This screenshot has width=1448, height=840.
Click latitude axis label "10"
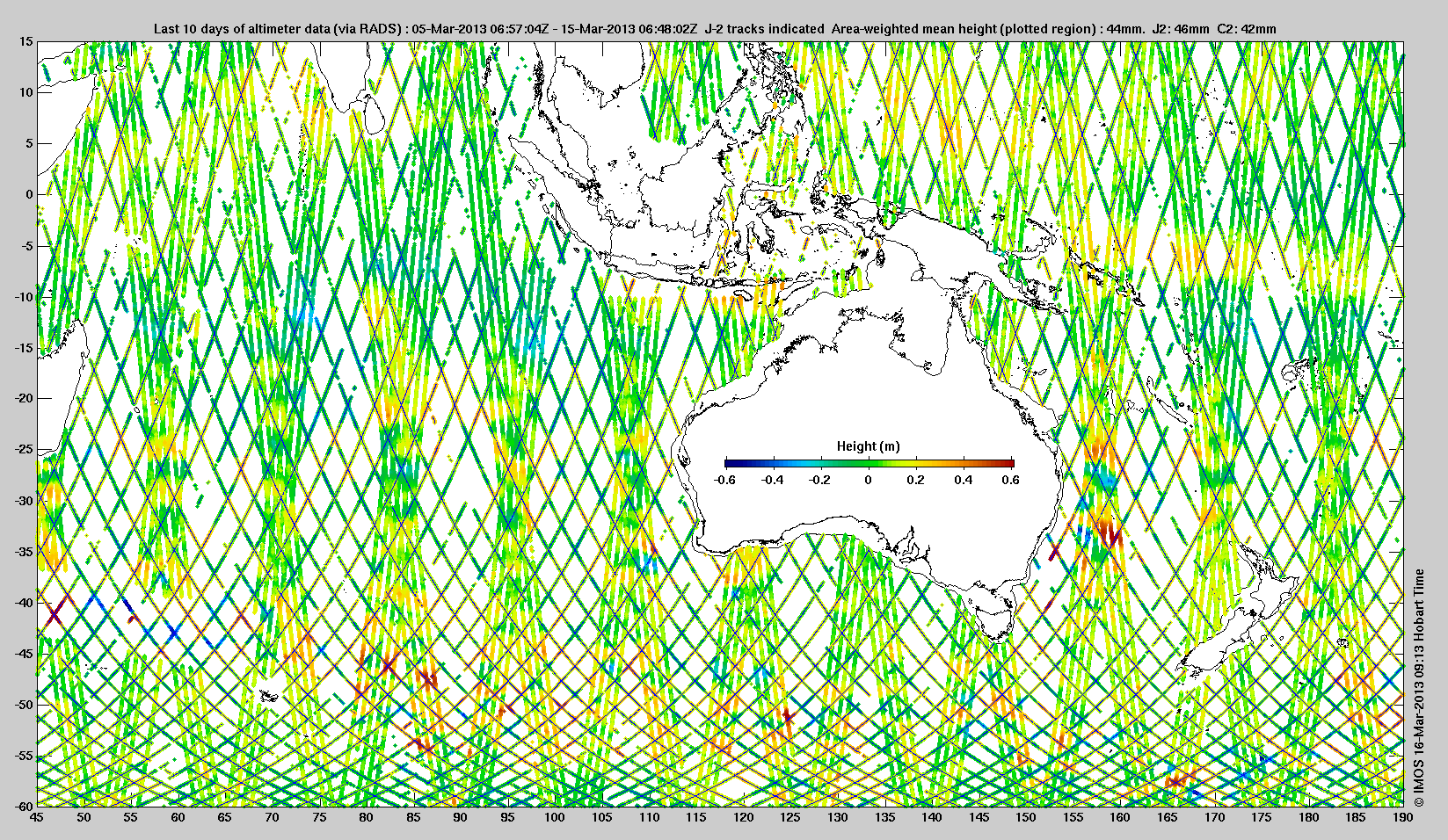26,92
